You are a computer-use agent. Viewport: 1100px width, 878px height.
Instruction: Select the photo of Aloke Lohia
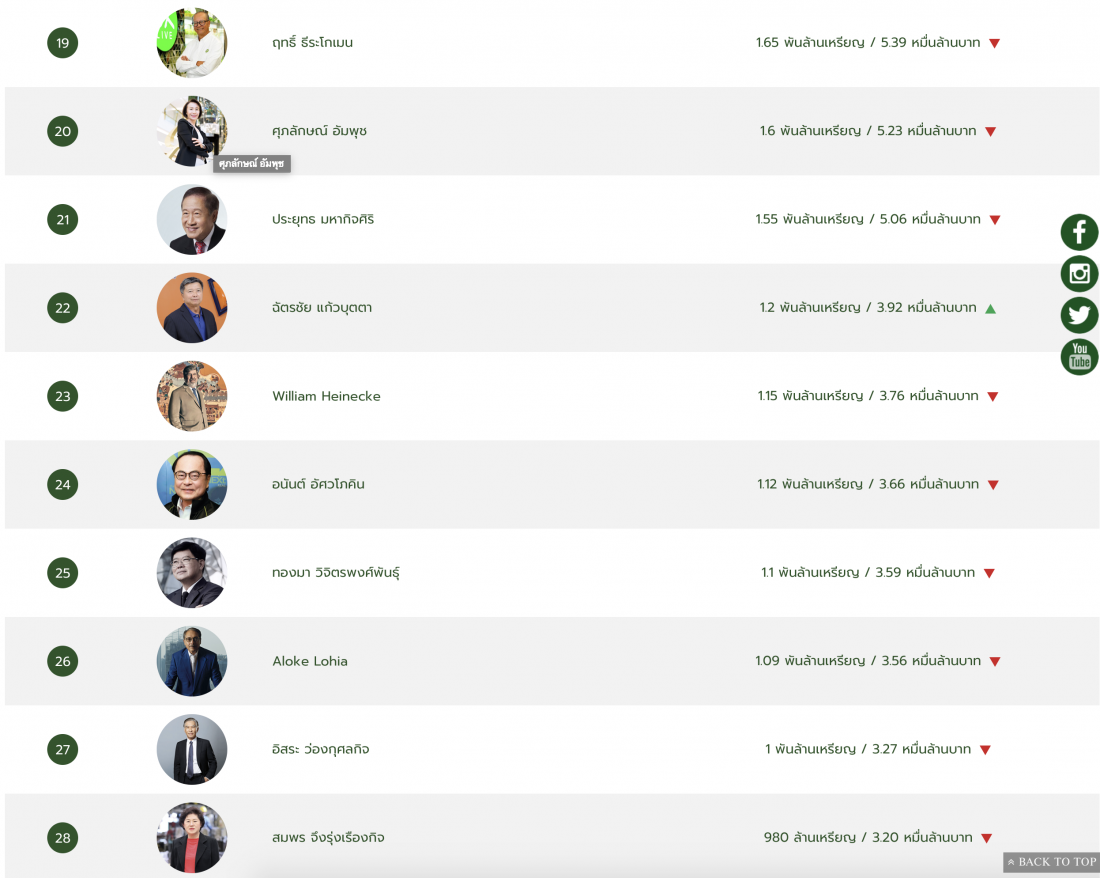pos(192,661)
